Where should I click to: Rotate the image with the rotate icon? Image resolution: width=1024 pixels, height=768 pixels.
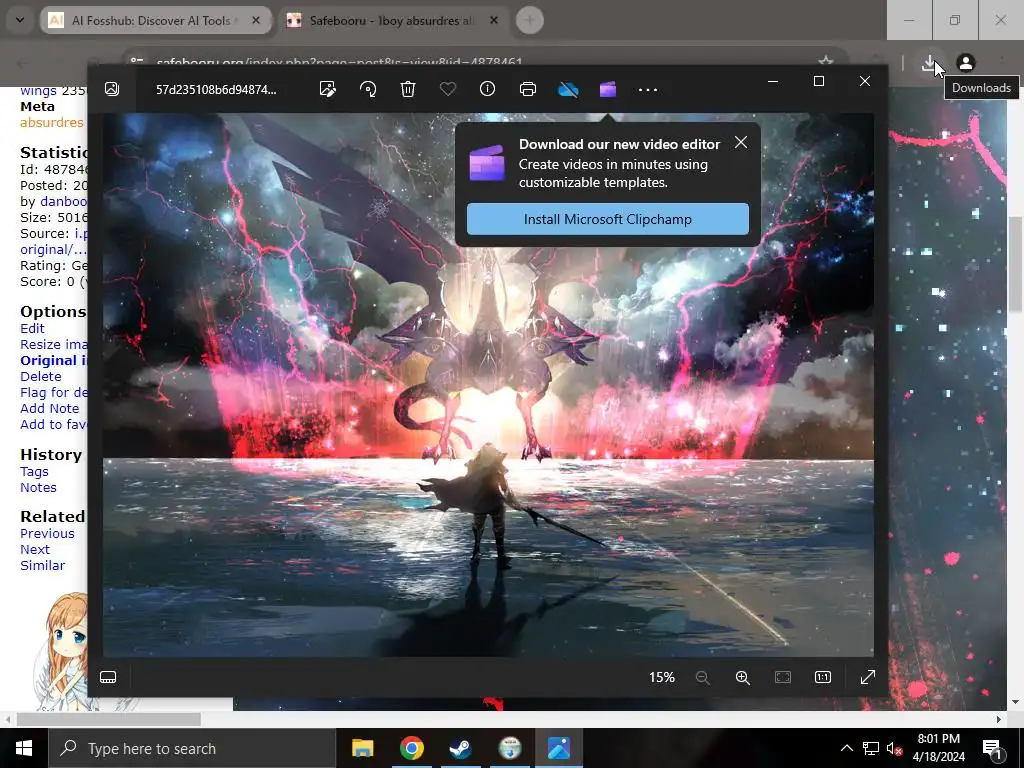368,89
